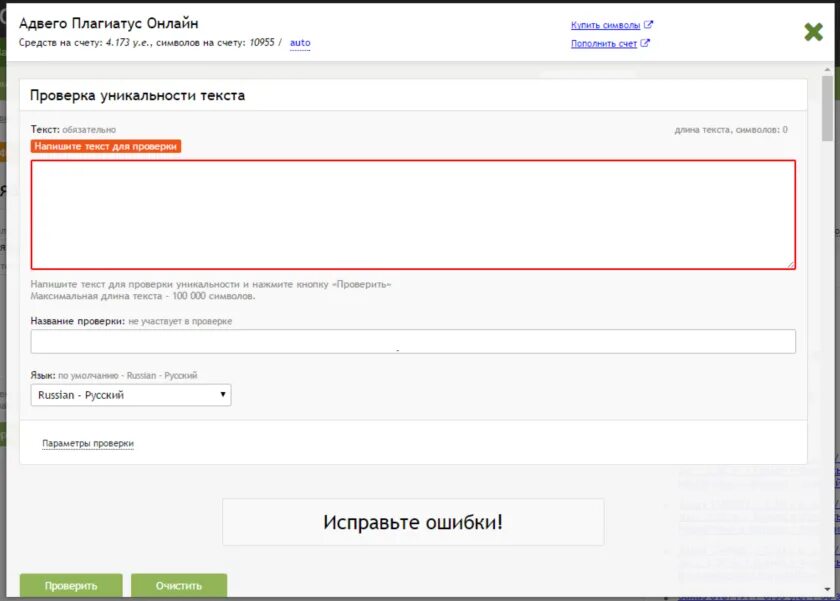The width and height of the screenshot is (840, 601).
Task: Close the Advego Plagiatus dialog with green X
Action: 813,32
